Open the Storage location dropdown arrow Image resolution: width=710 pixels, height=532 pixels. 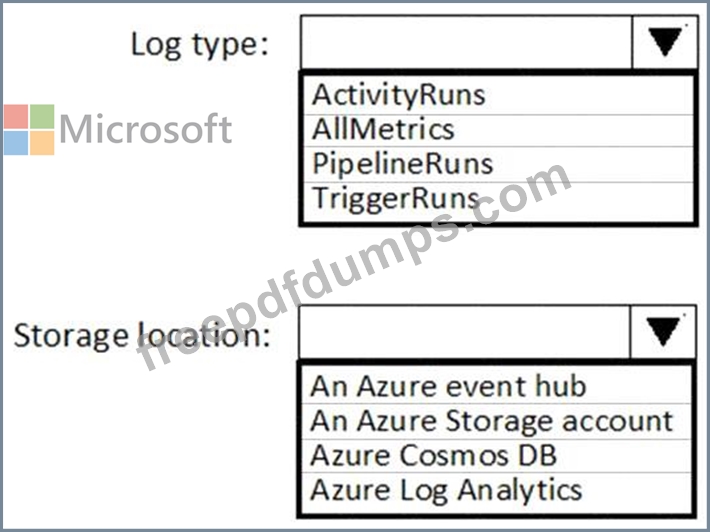(662, 332)
